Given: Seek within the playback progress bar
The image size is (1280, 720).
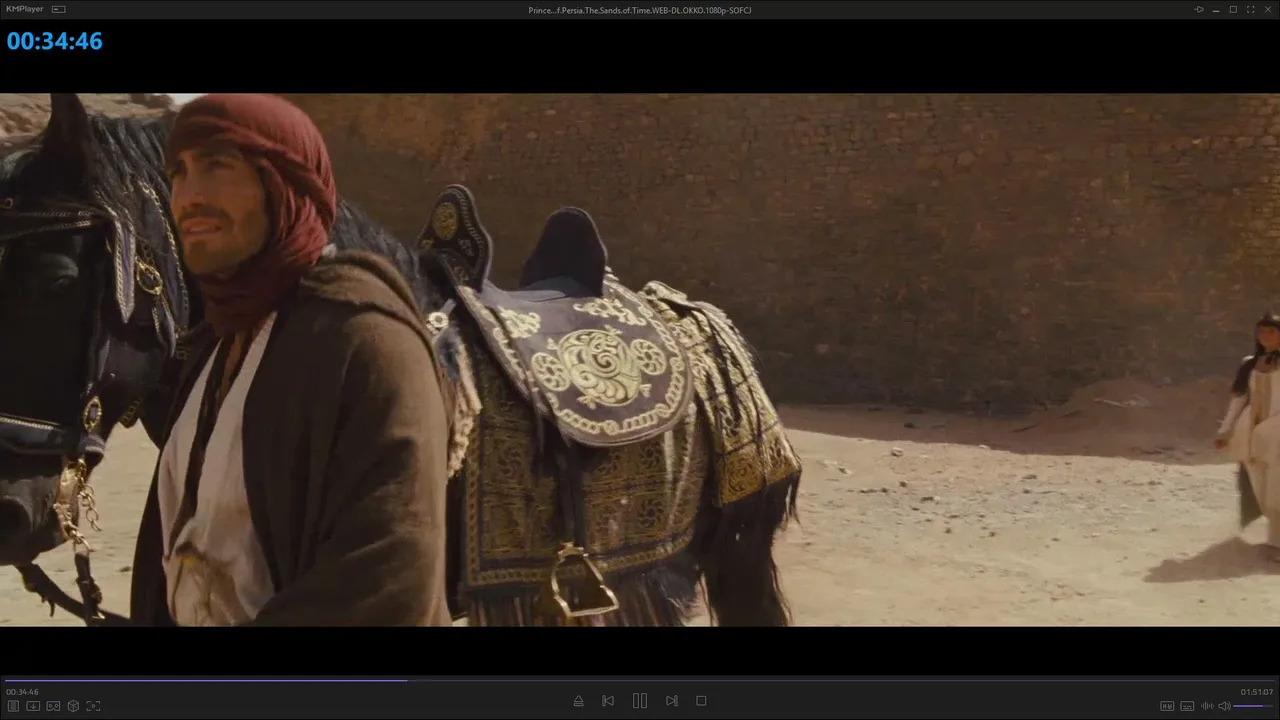Looking at the screenshot, I should click(x=640, y=680).
